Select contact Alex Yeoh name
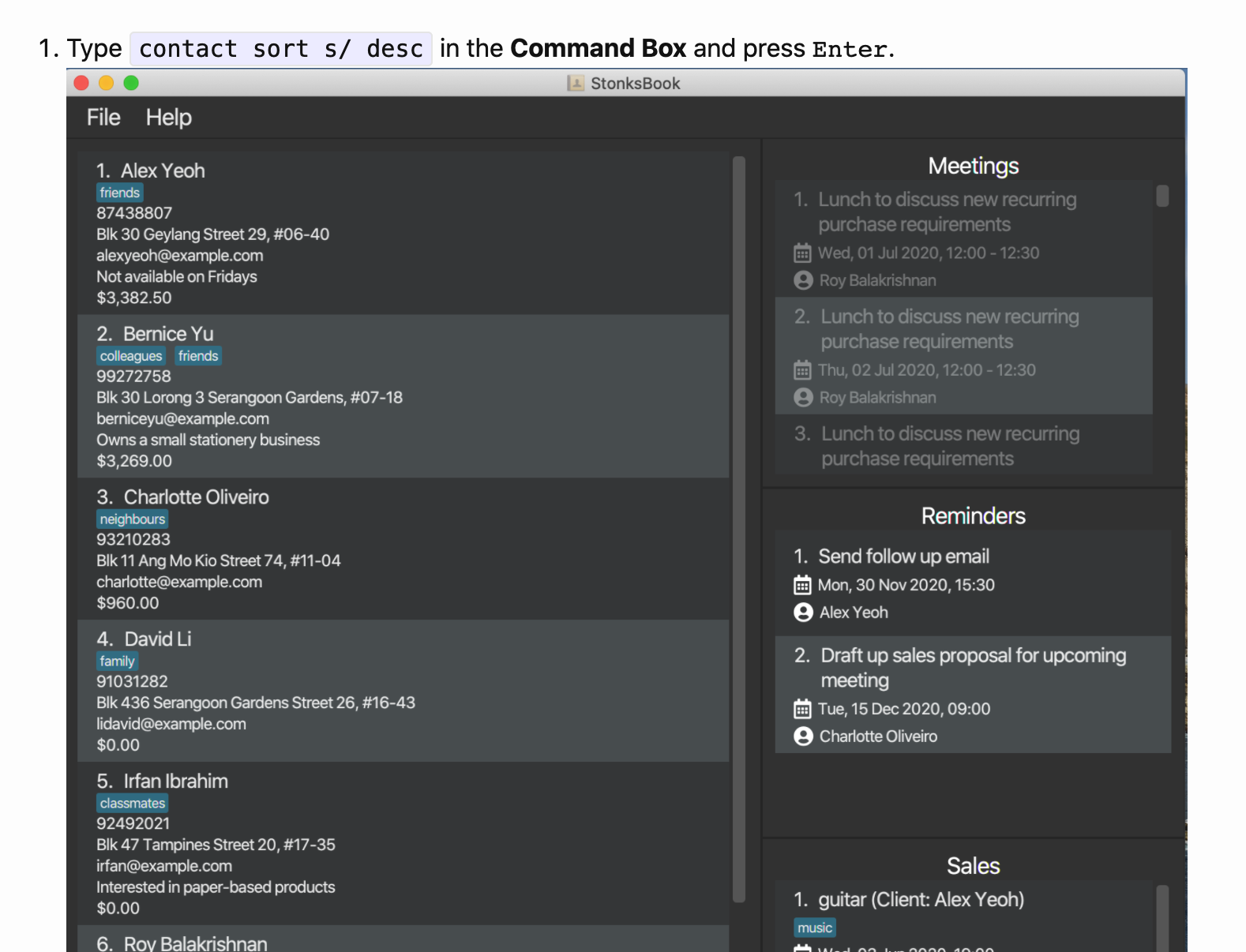Screen dimensions: 1246x952 coord(163,171)
